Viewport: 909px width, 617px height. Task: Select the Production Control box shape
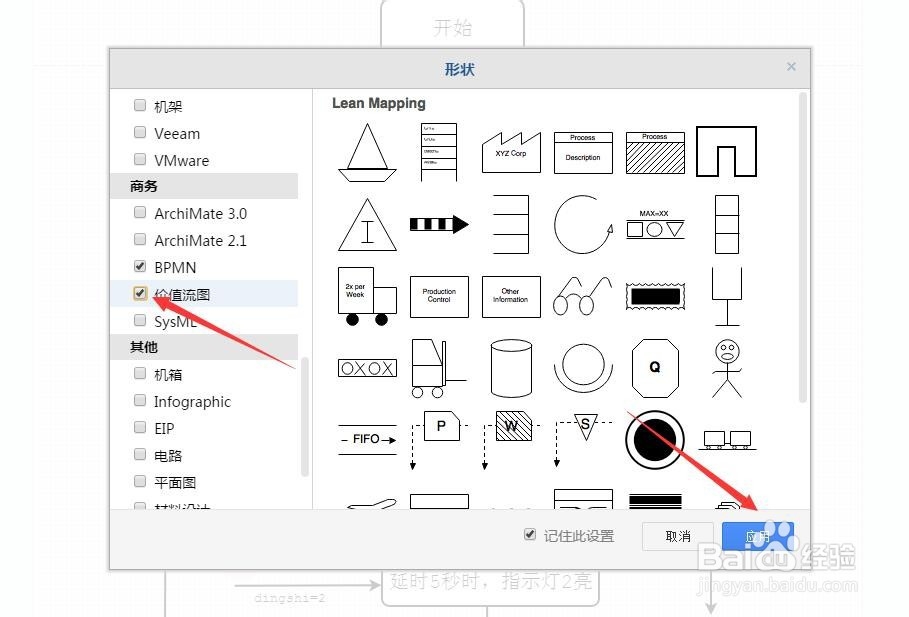[x=439, y=296]
